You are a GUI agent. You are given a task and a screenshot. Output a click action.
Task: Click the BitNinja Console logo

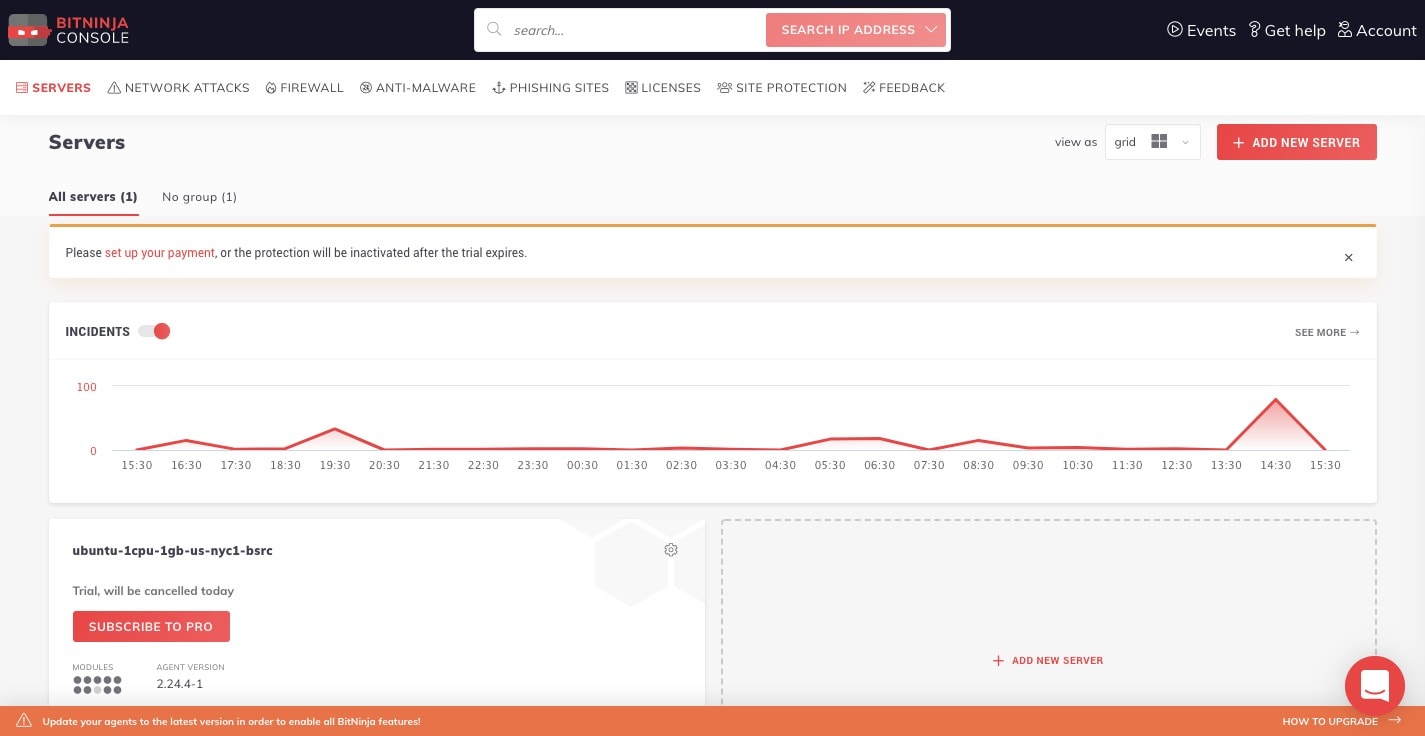[x=69, y=30]
